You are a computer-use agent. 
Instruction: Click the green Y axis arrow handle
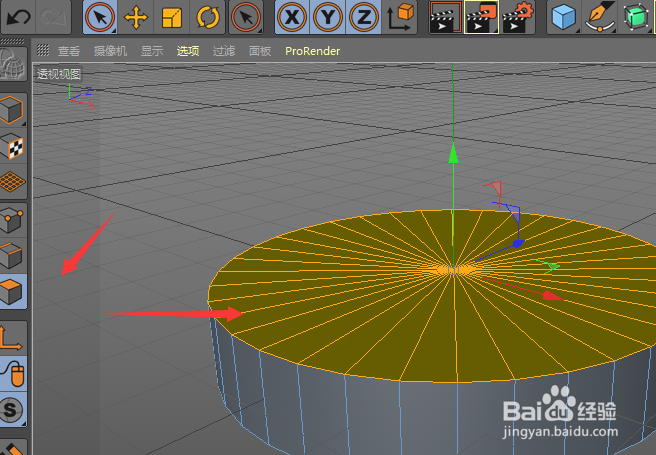coord(453,153)
